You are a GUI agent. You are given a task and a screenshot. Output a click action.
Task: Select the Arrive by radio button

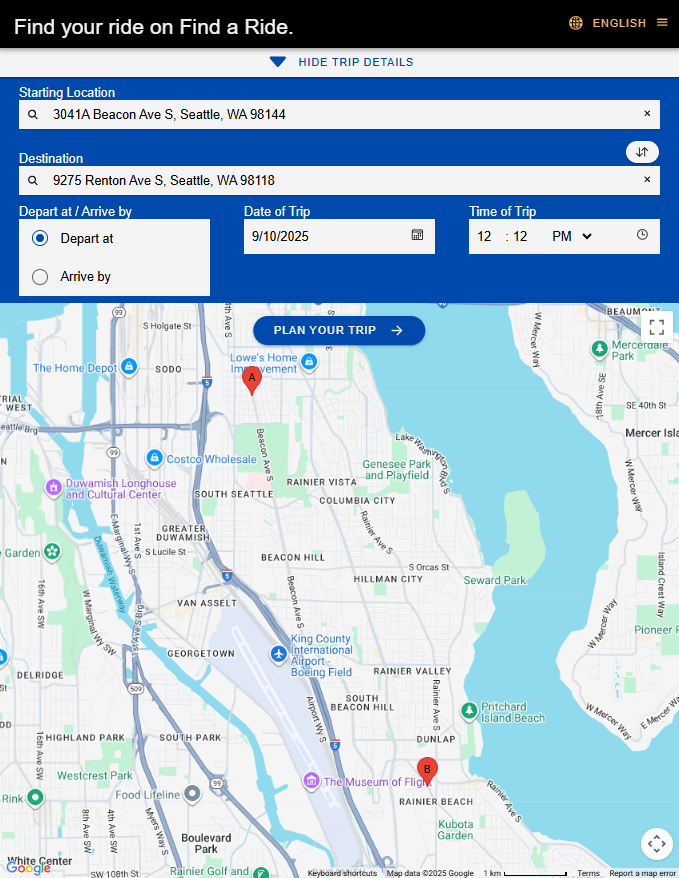coord(40,277)
